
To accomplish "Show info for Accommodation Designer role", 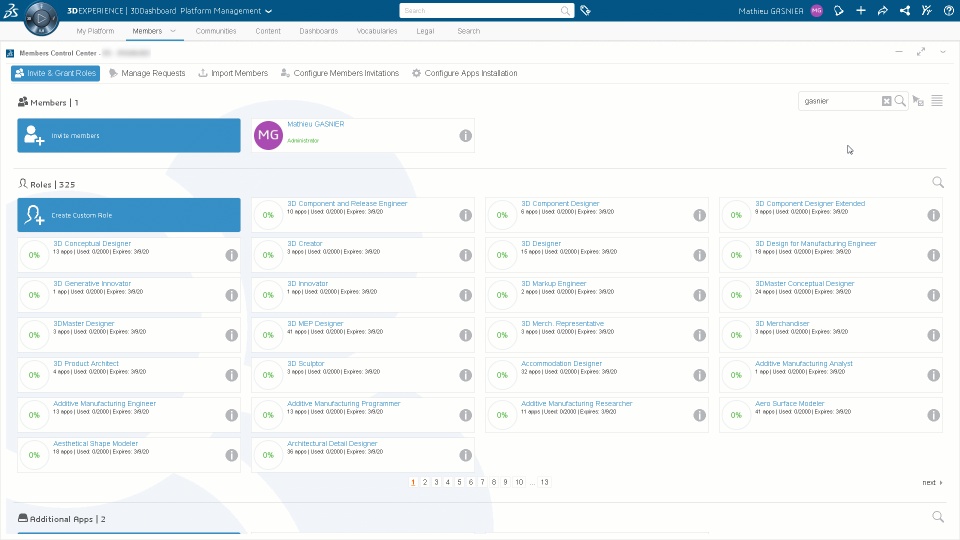I will click(x=699, y=375).
